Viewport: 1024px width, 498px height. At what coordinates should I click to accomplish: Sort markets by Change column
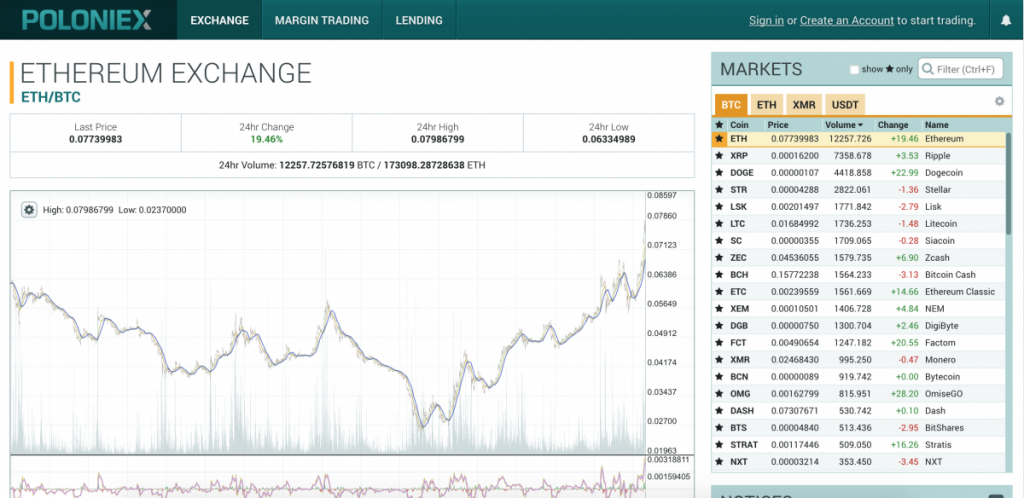pos(893,125)
